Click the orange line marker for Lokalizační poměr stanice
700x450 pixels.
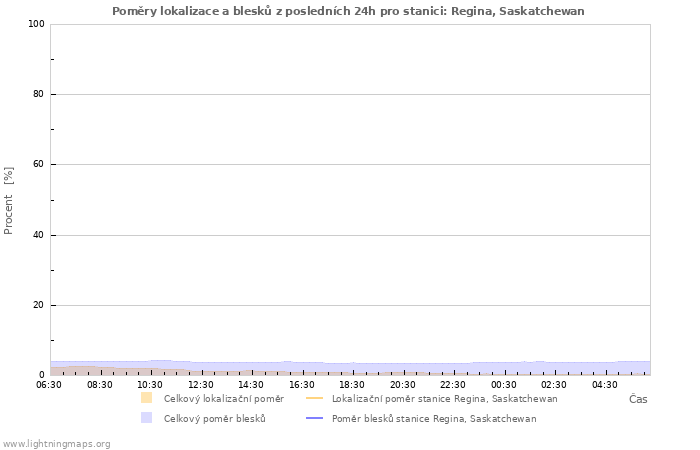[x=314, y=398]
